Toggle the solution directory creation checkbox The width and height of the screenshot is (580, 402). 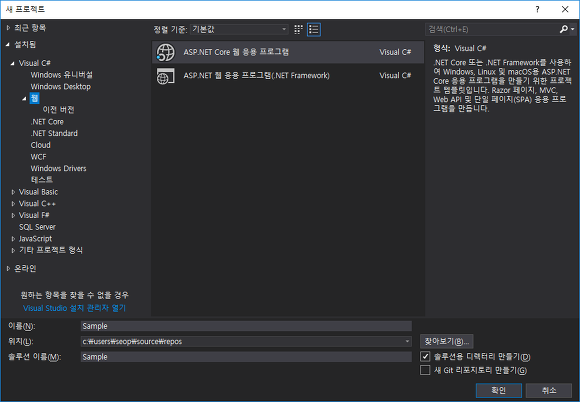[425, 357]
